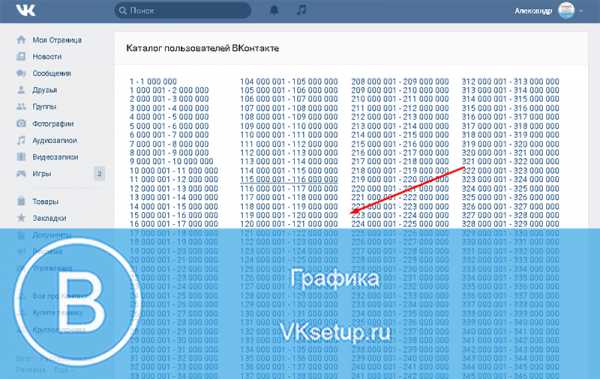Open range 1 000 001 - 2 000 000
Screen dimensions: 600x379
pyautogui.click(x=169, y=90)
